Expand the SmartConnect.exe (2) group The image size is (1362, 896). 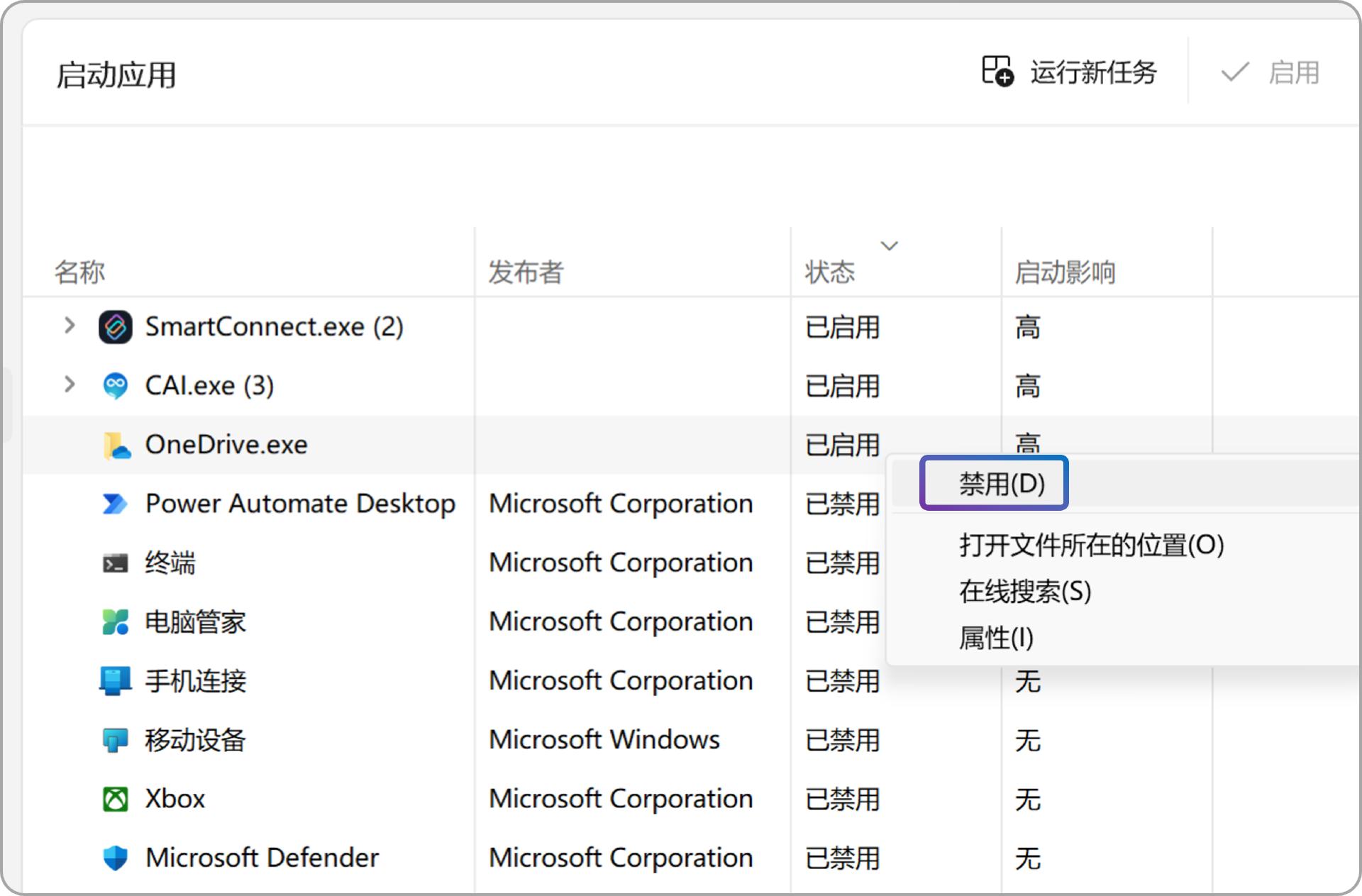(x=69, y=326)
